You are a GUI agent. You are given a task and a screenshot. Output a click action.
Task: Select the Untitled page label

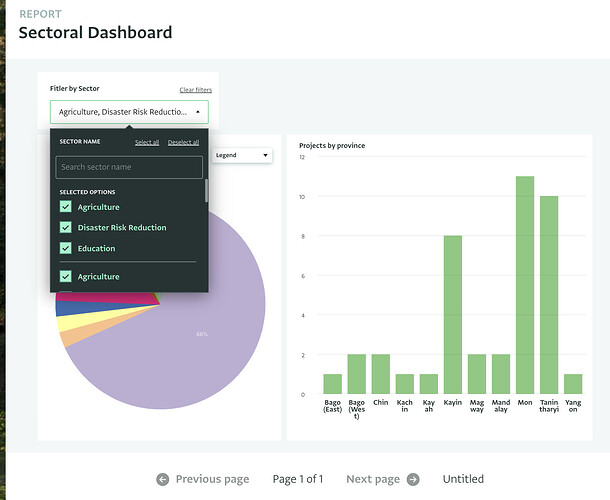(463, 479)
